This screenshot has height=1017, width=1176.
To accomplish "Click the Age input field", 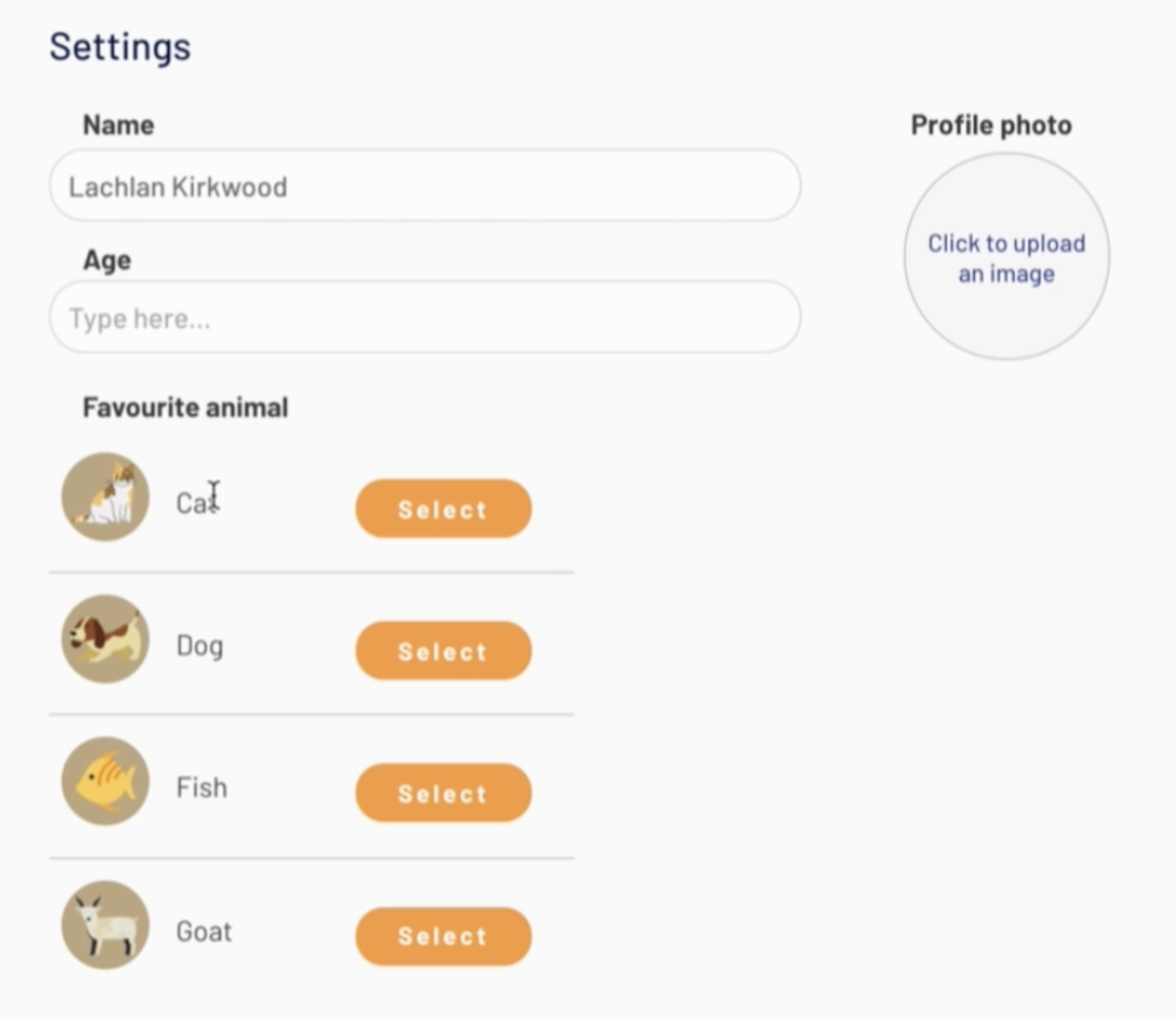I will coord(424,318).
